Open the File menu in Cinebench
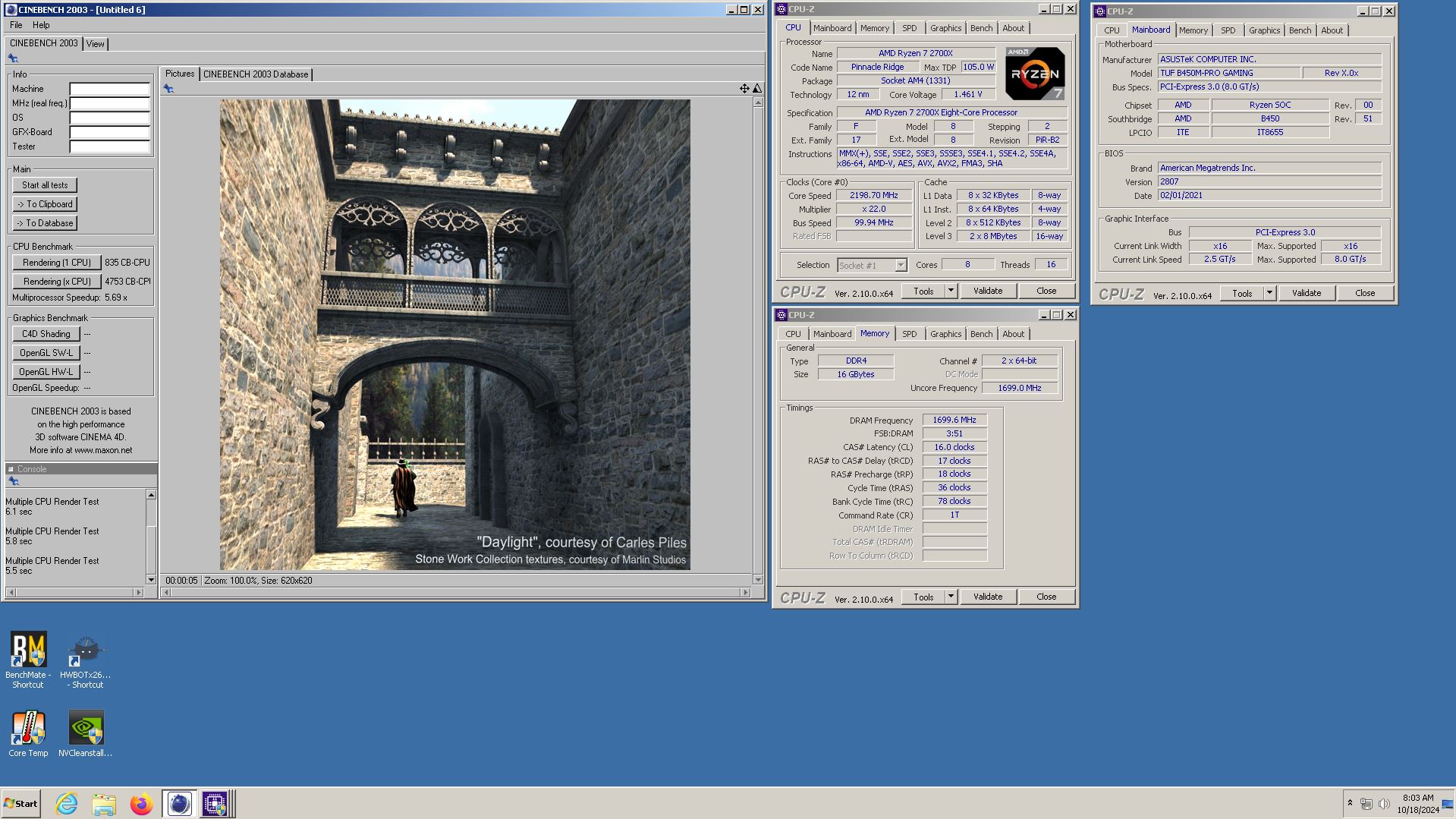 click(16, 25)
